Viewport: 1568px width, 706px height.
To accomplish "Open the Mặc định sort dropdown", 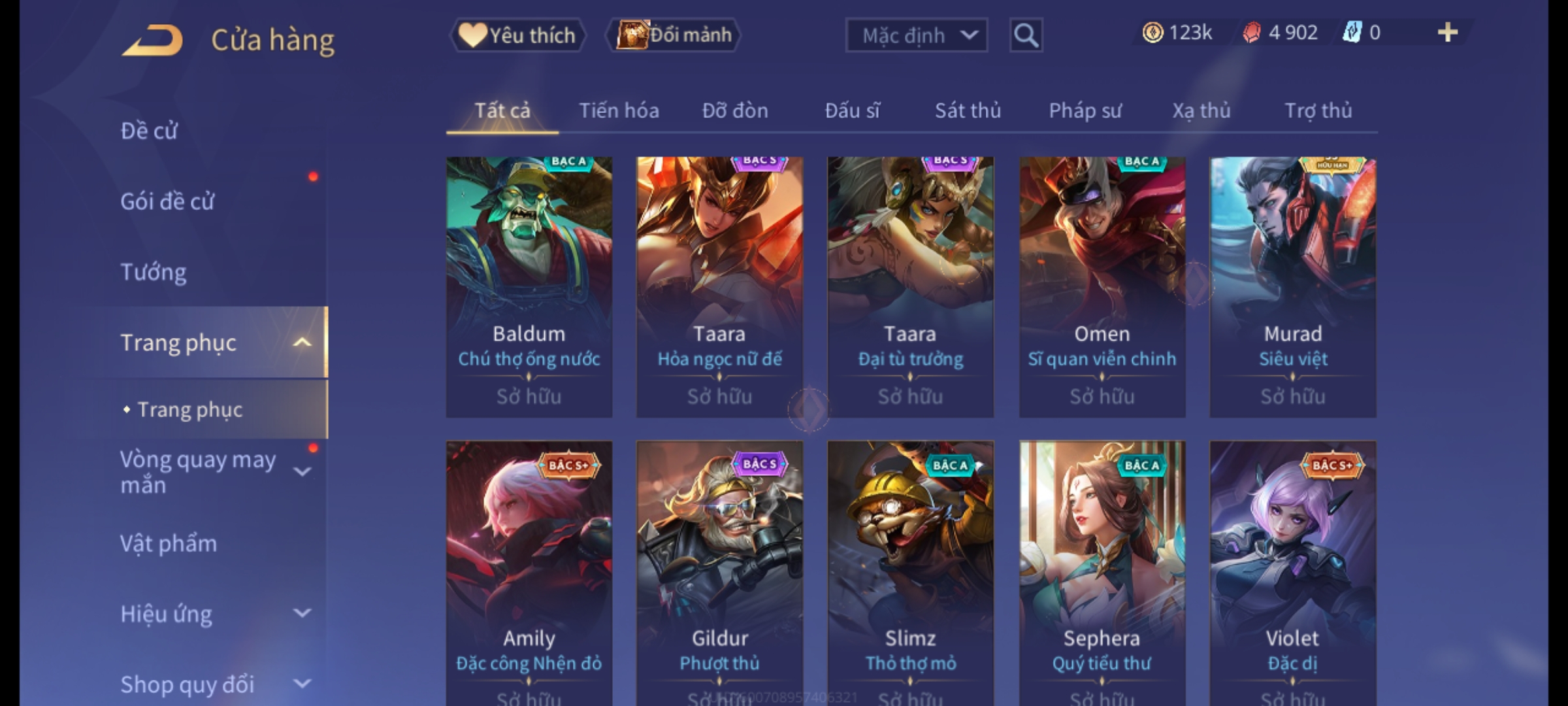I will tap(916, 35).
